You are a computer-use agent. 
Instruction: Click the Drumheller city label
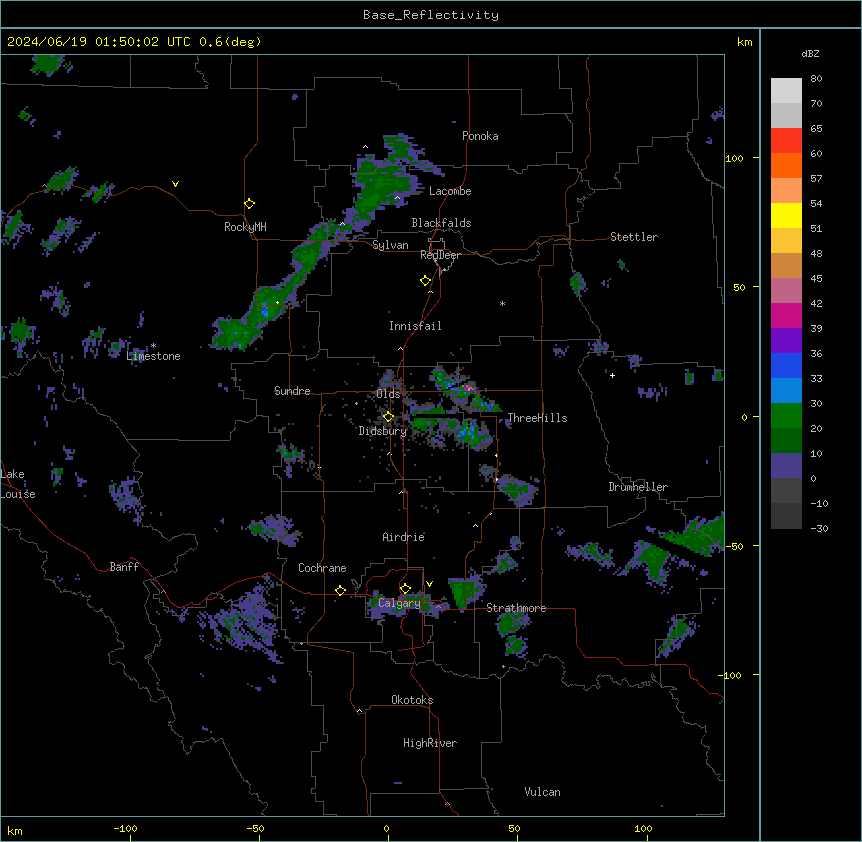tap(638, 487)
